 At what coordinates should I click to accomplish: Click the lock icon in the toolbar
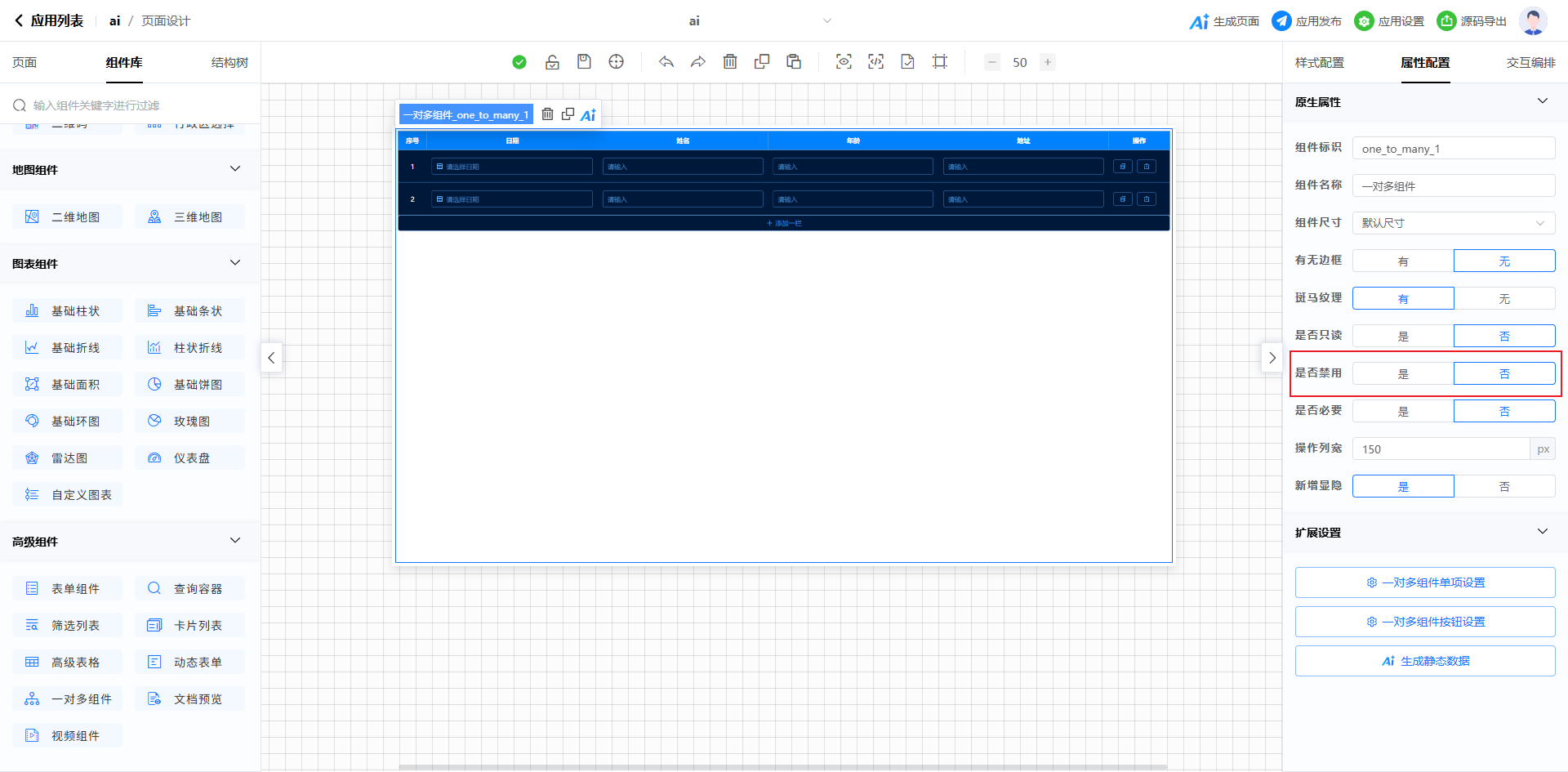552,62
